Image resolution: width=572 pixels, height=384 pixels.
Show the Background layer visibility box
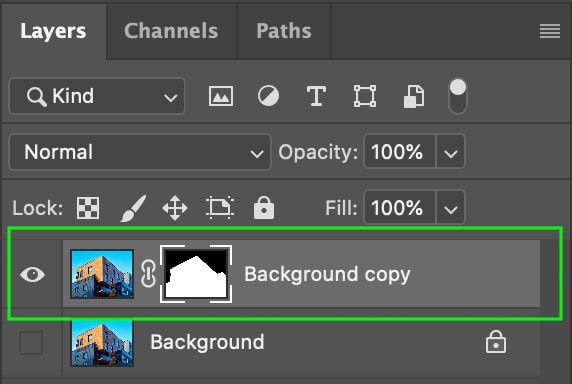[31, 342]
